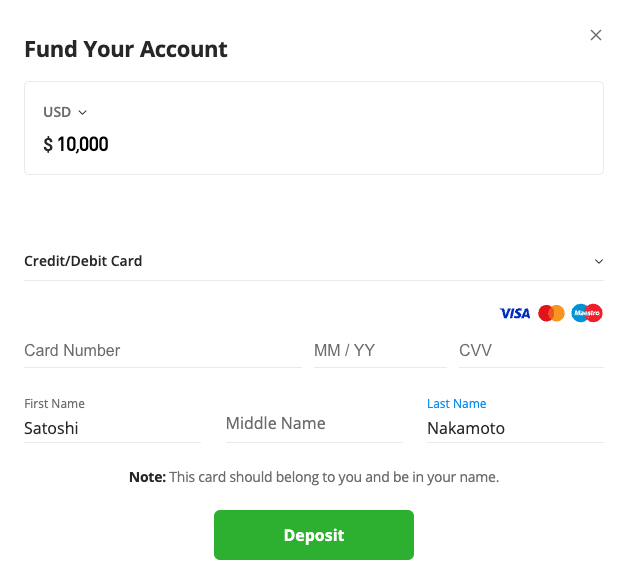Click the small arrow beside USD
The width and height of the screenshot is (629, 586).
[x=83, y=113]
